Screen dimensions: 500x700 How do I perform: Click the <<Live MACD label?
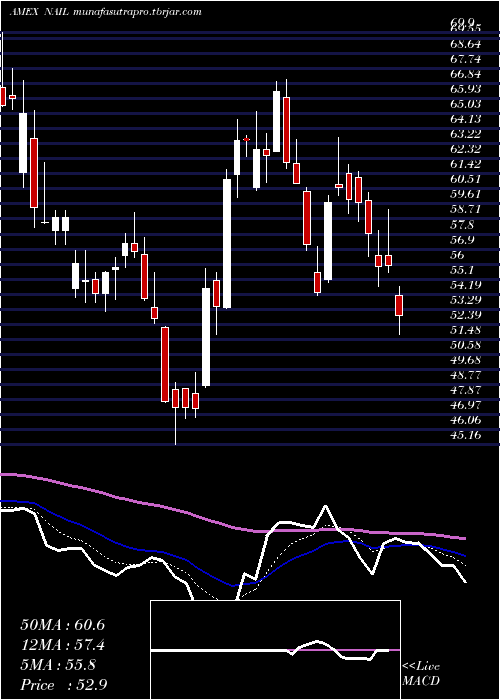click(x=421, y=674)
